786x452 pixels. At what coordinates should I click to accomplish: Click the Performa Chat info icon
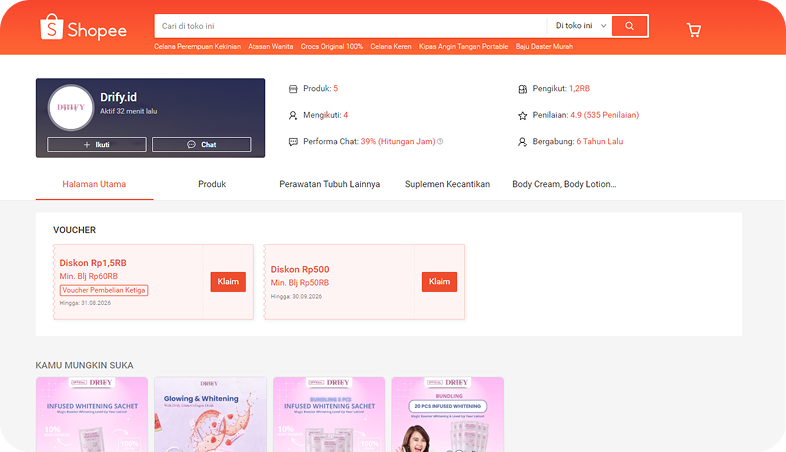440,141
